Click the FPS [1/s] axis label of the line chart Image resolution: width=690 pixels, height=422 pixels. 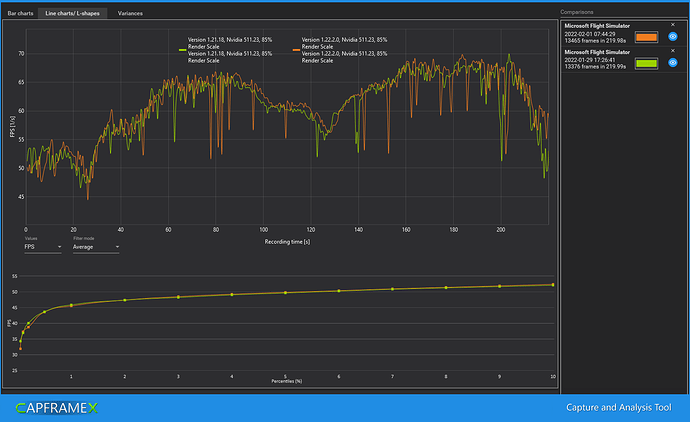click(12, 127)
